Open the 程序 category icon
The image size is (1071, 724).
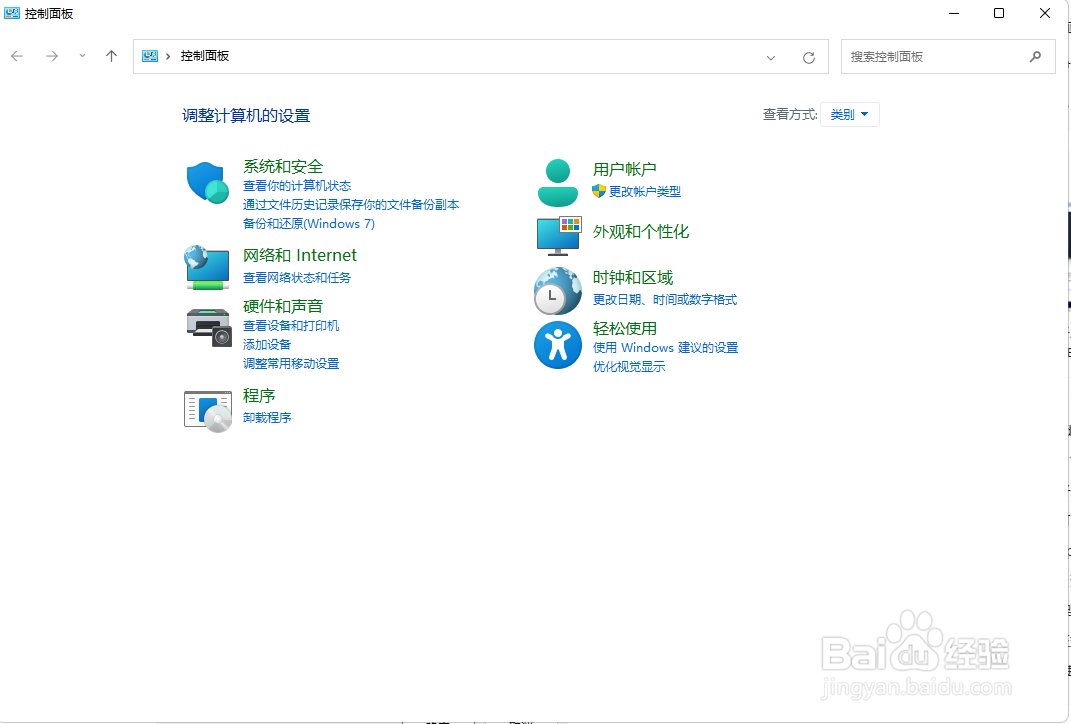(x=207, y=410)
